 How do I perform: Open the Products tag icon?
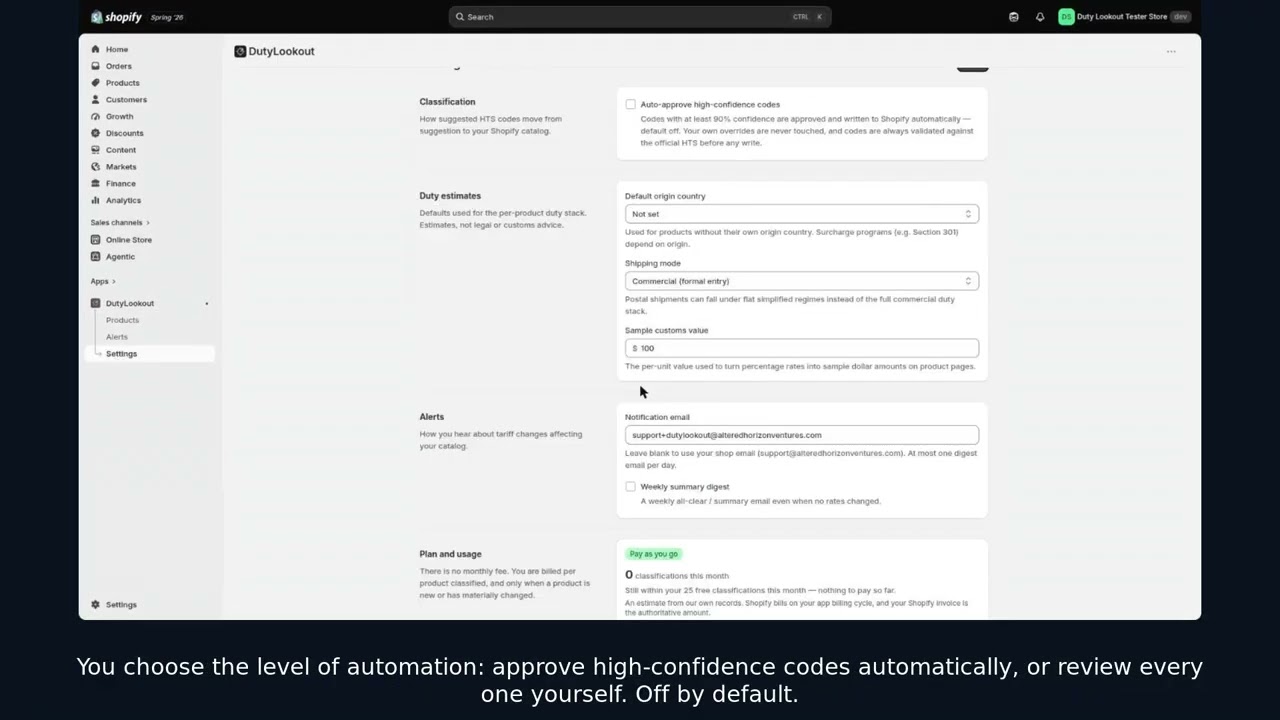coord(96,83)
